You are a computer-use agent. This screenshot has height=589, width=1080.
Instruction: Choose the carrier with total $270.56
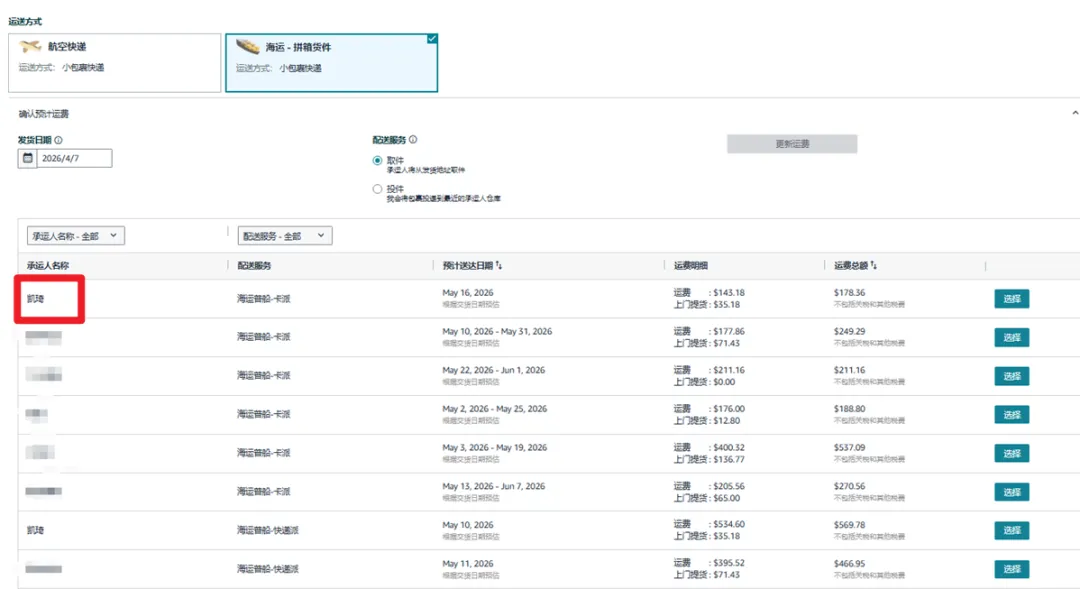click(1012, 492)
